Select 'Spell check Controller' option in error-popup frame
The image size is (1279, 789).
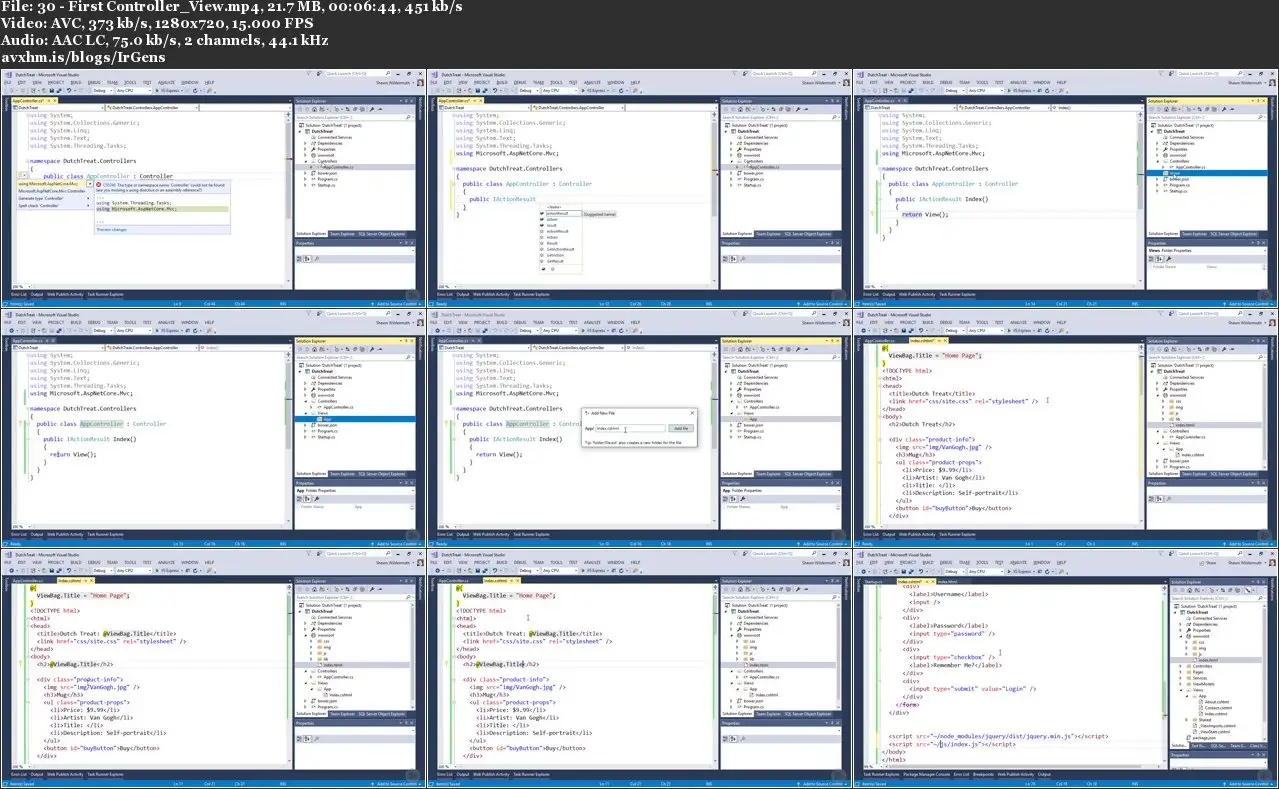54,206
